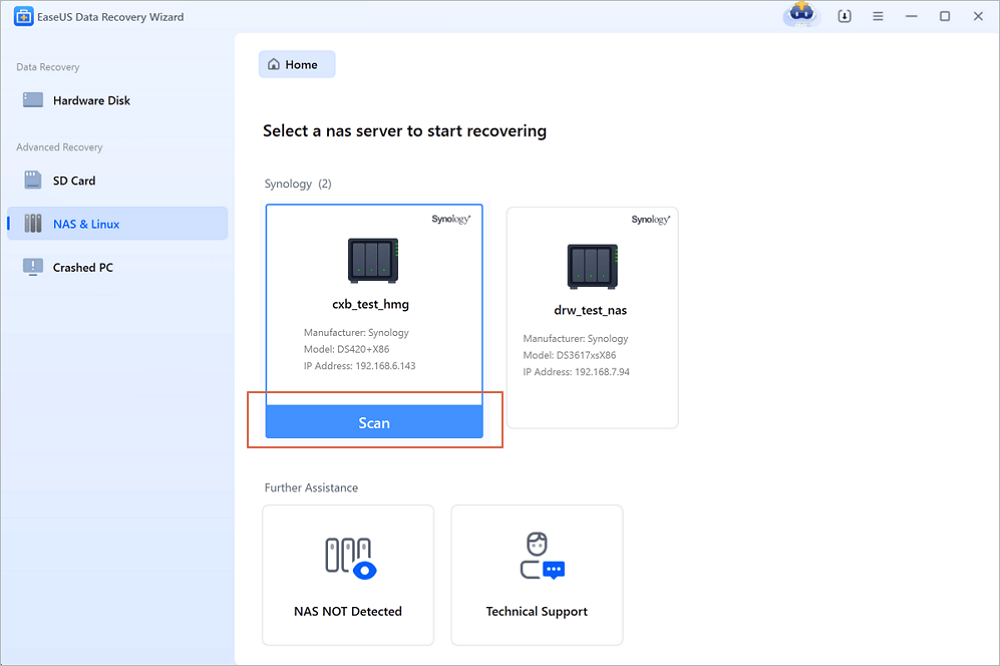Click the cxb_test_hmg NAS device image
The image size is (1000, 666).
point(373,260)
